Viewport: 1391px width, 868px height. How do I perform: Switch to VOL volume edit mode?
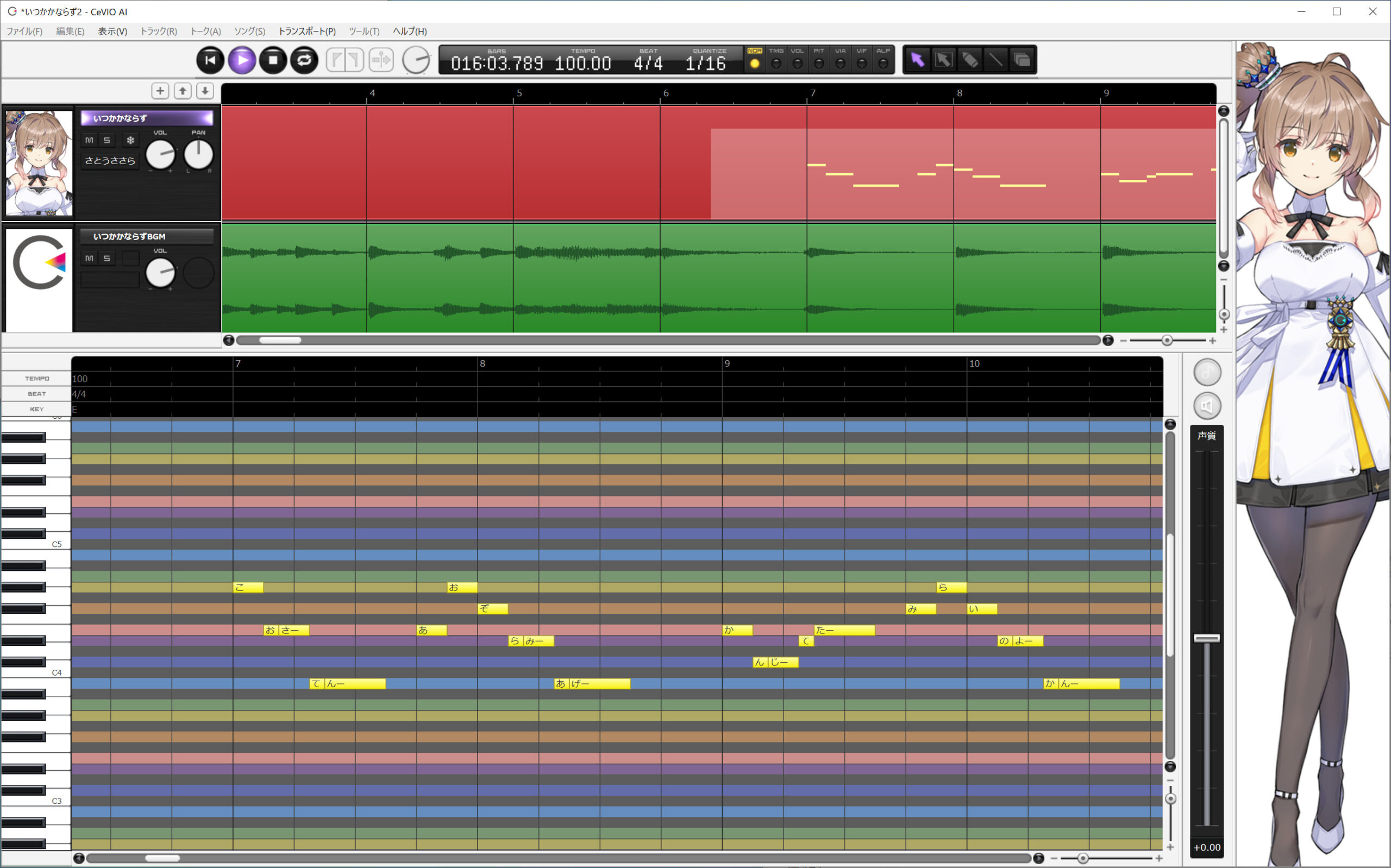[x=798, y=59]
